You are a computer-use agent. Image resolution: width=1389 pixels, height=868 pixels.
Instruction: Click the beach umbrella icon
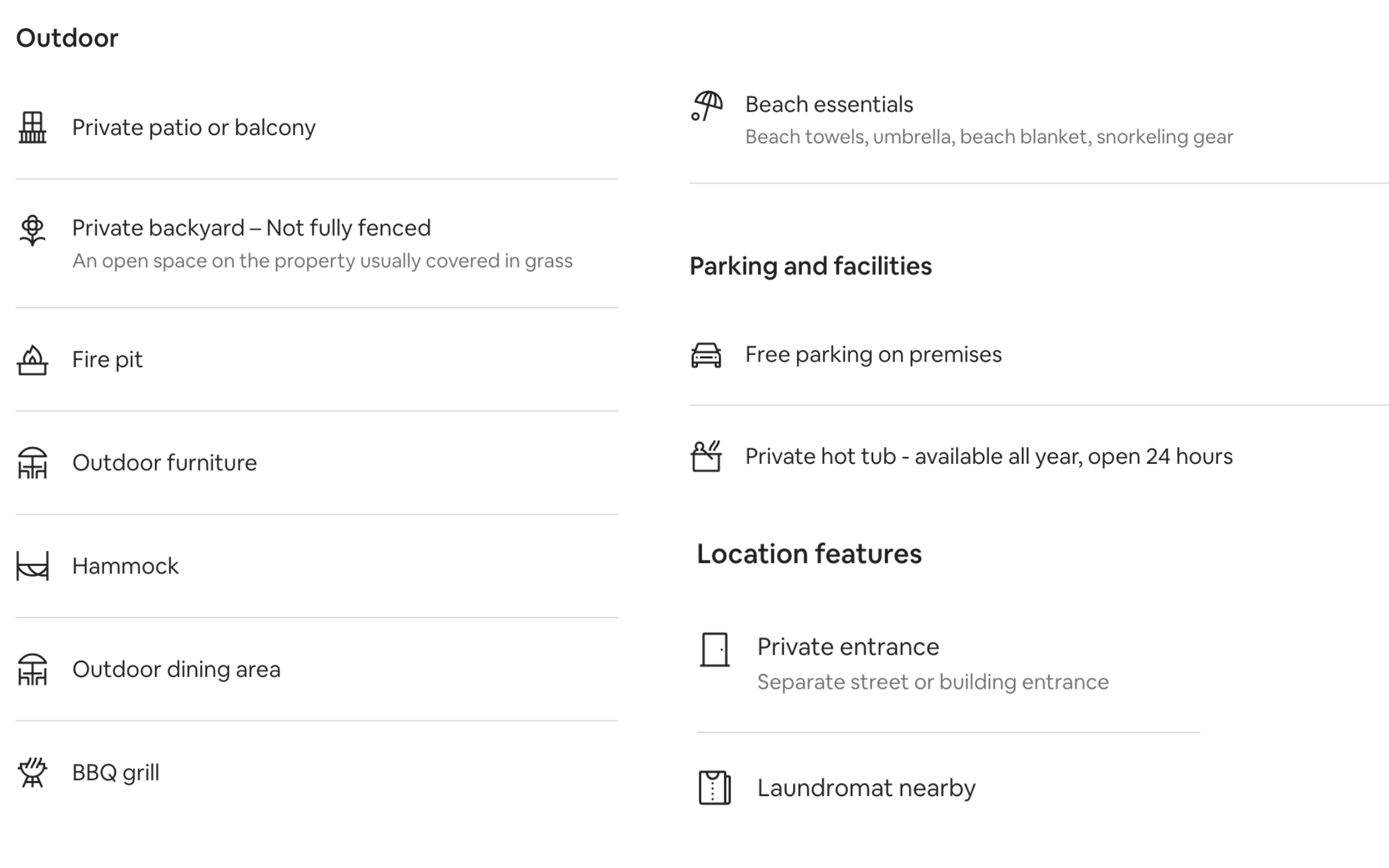click(707, 106)
